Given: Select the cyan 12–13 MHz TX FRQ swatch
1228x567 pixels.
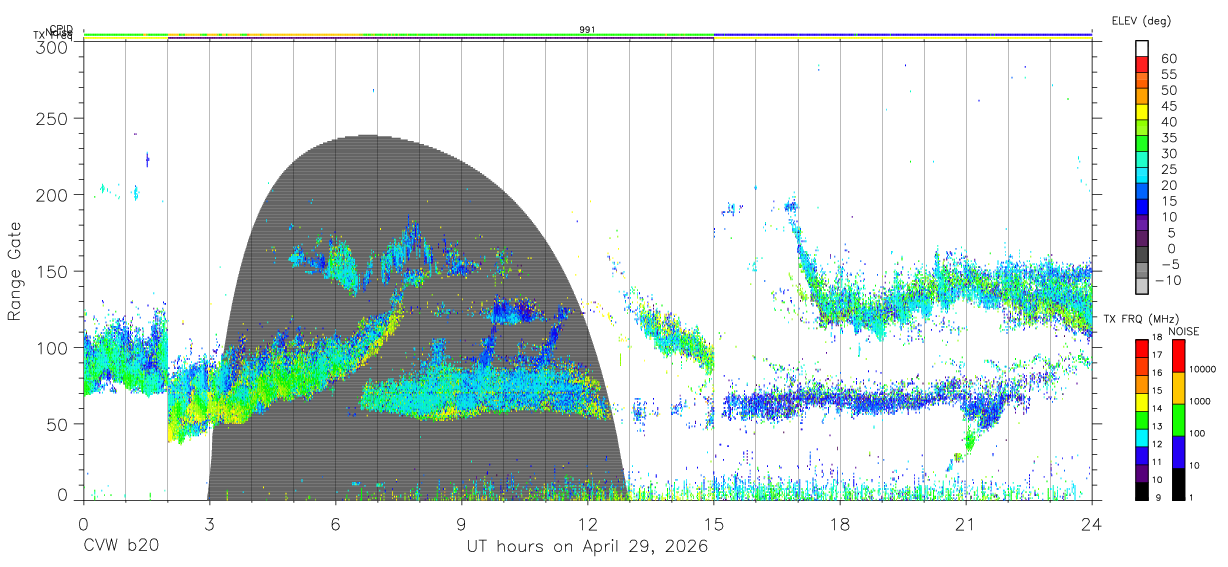Looking at the screenshot, I should coord(1142,438).
